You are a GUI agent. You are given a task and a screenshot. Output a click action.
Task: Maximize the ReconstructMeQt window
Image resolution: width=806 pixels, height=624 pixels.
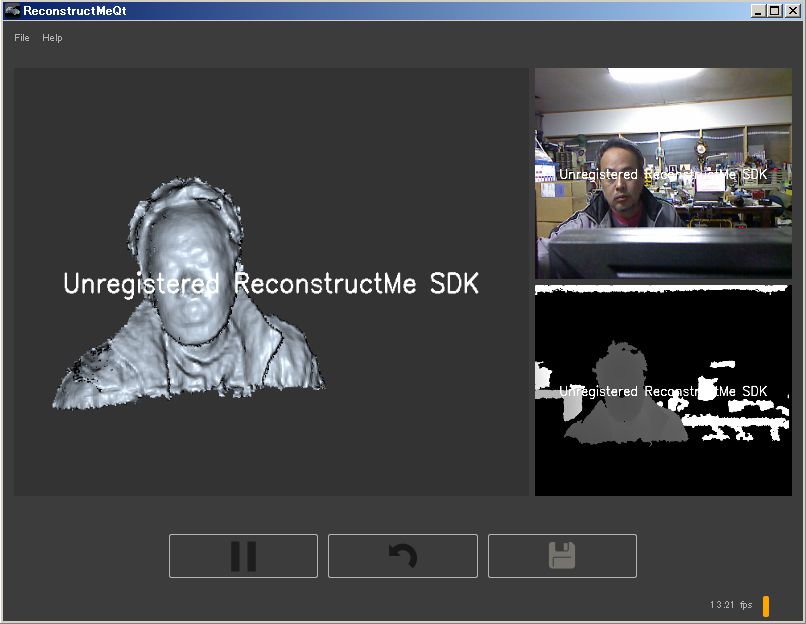click(774, 11)
